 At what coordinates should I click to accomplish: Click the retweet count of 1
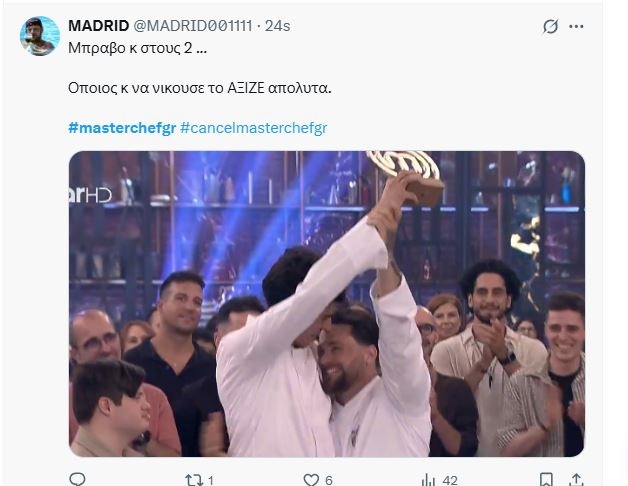point(211,480)
